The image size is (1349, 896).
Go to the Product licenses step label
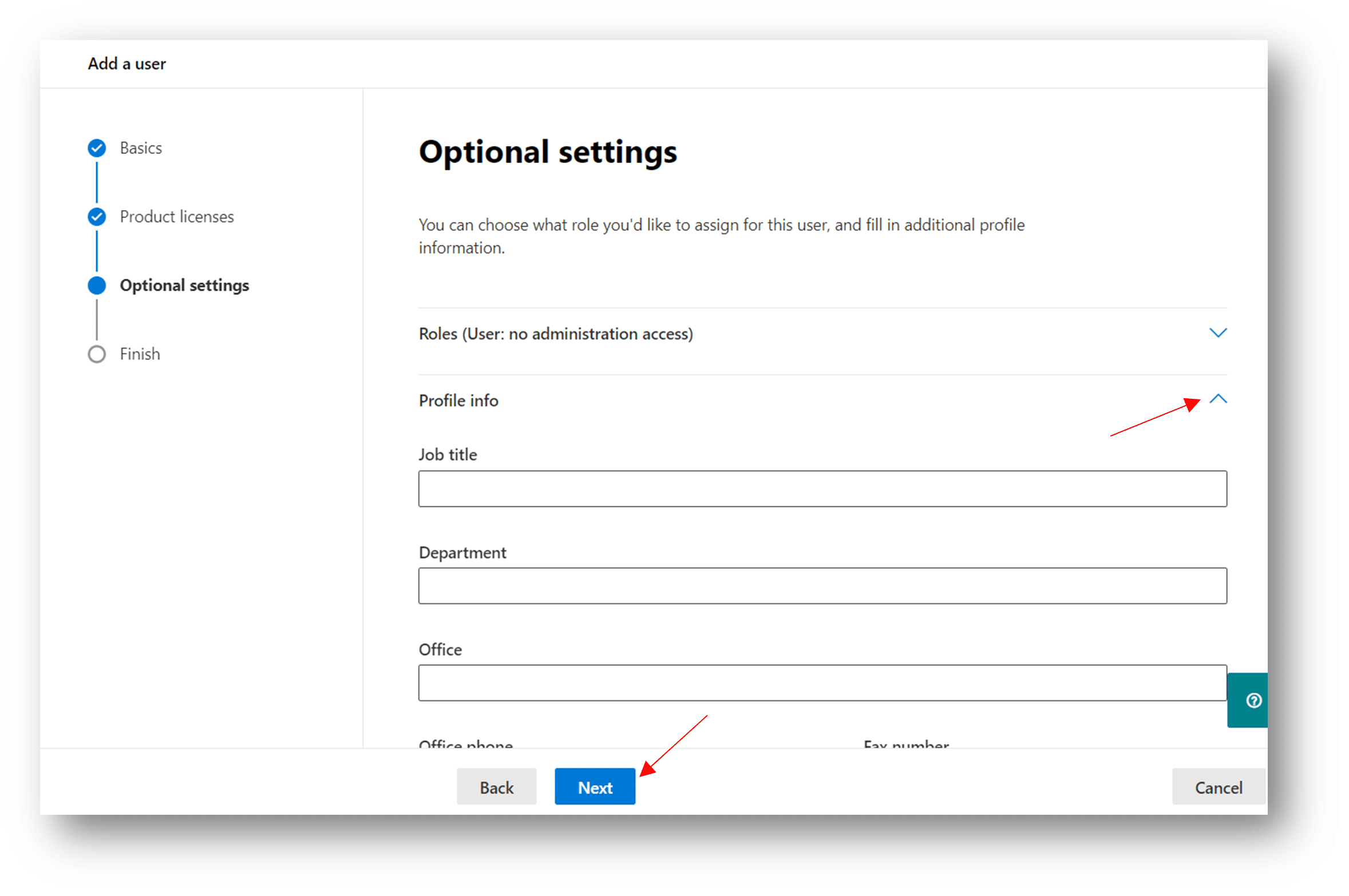(176, 216)
